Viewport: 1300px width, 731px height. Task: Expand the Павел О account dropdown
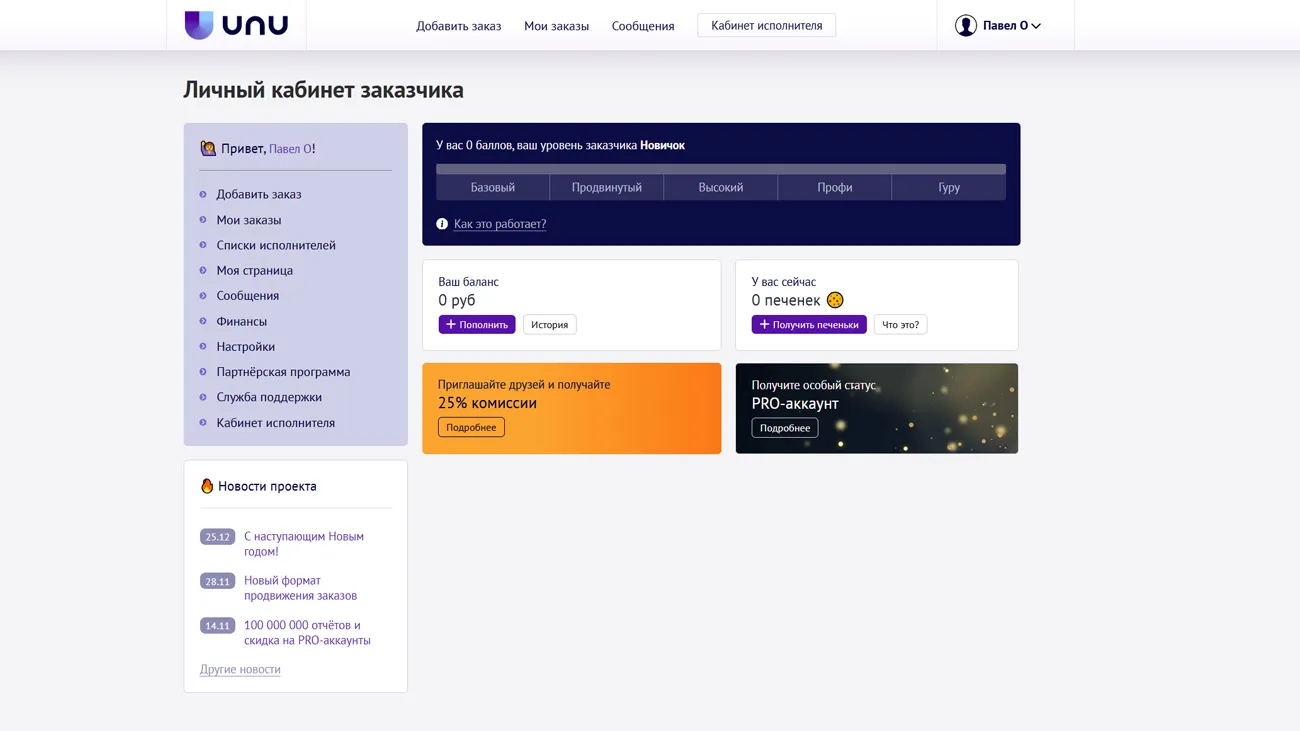[1011, 26]
